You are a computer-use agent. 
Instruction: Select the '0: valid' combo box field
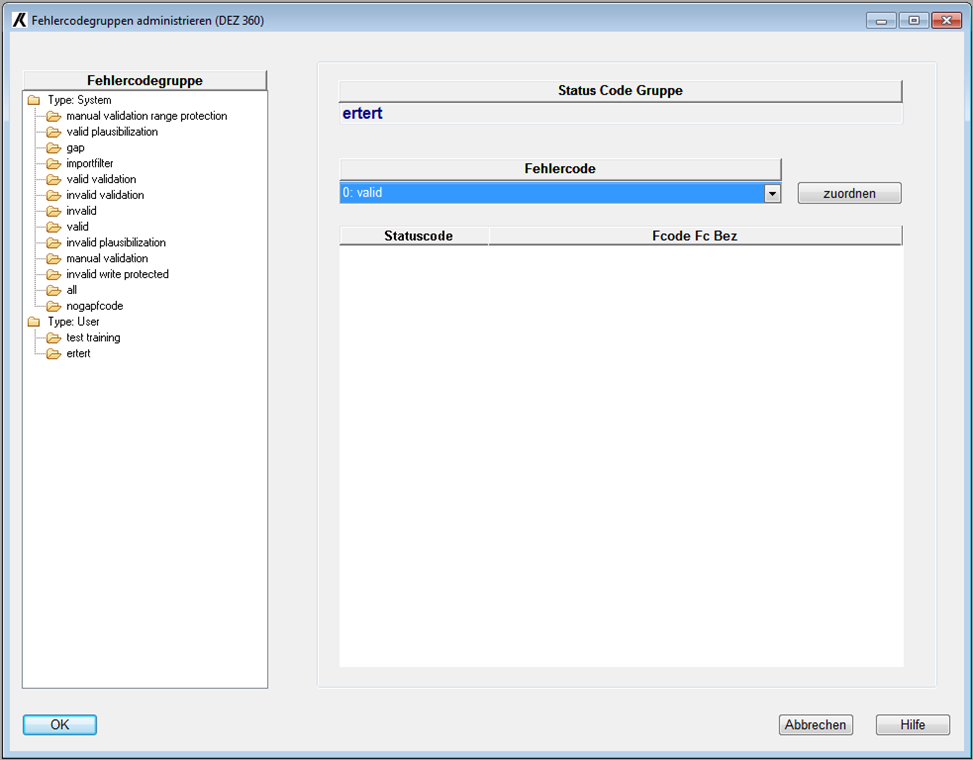pos(551,194)
